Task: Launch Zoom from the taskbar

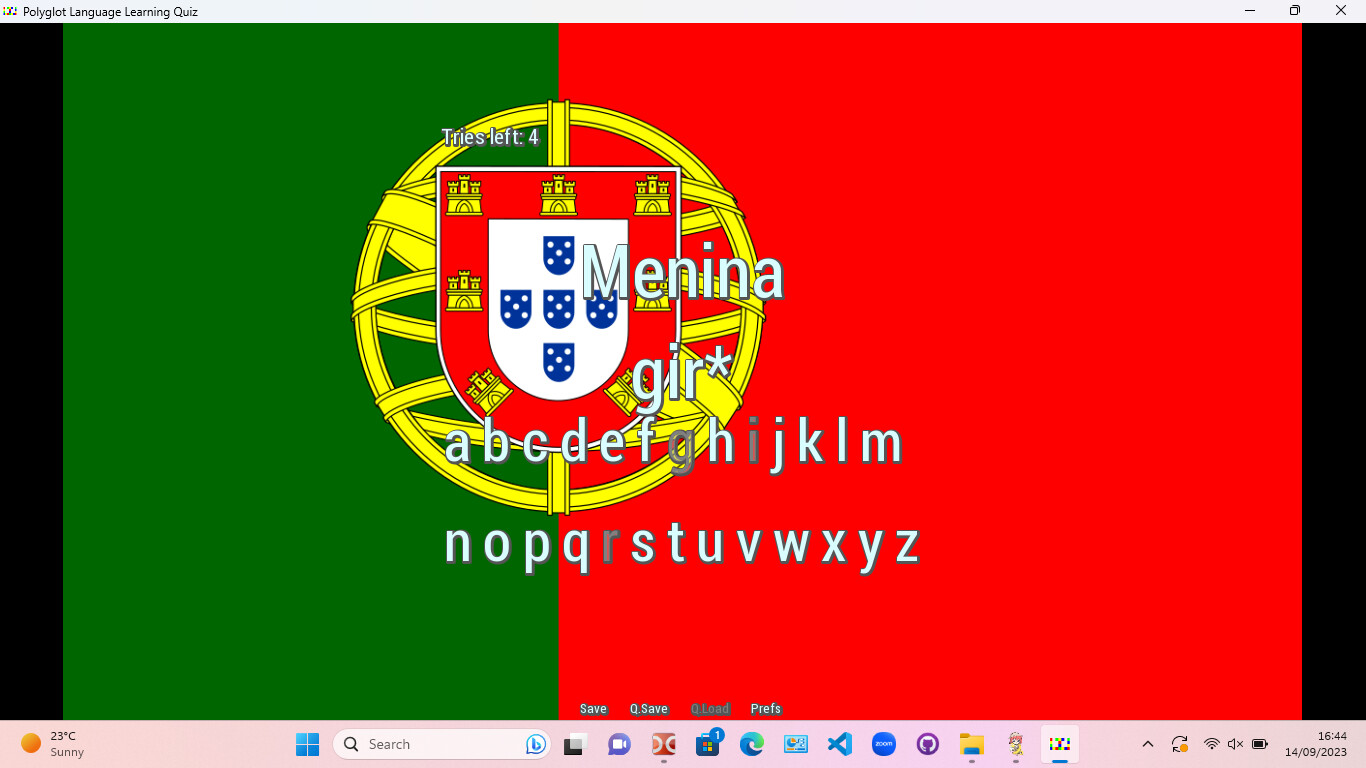Action: pos(883,744)
